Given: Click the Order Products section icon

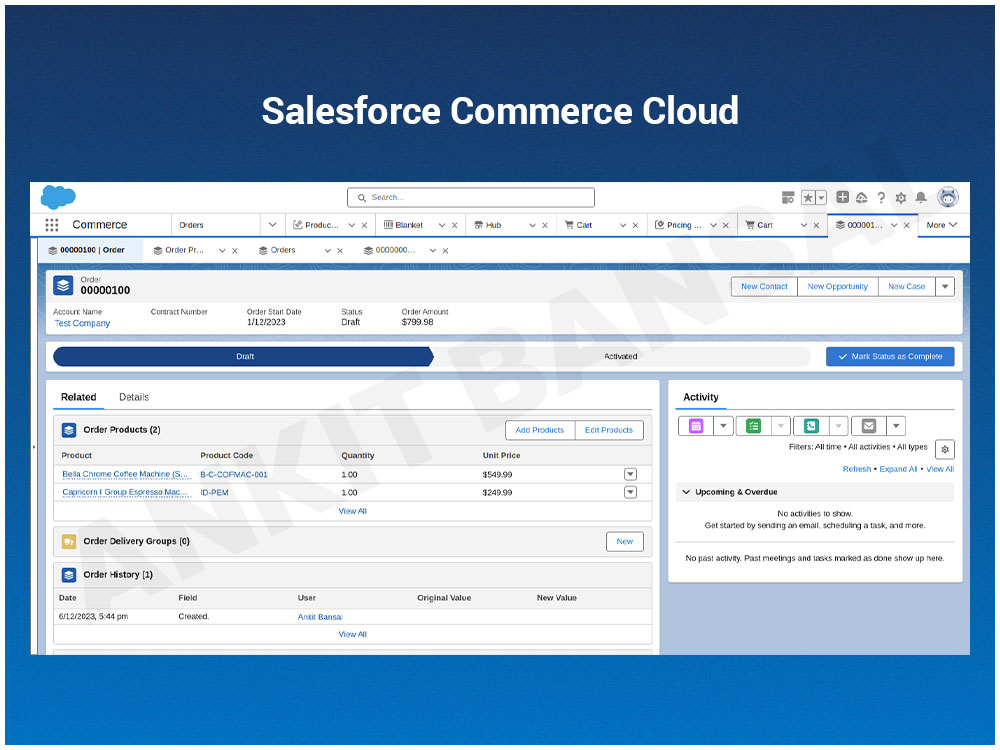Looking at the screenshot, I should 69,430.
